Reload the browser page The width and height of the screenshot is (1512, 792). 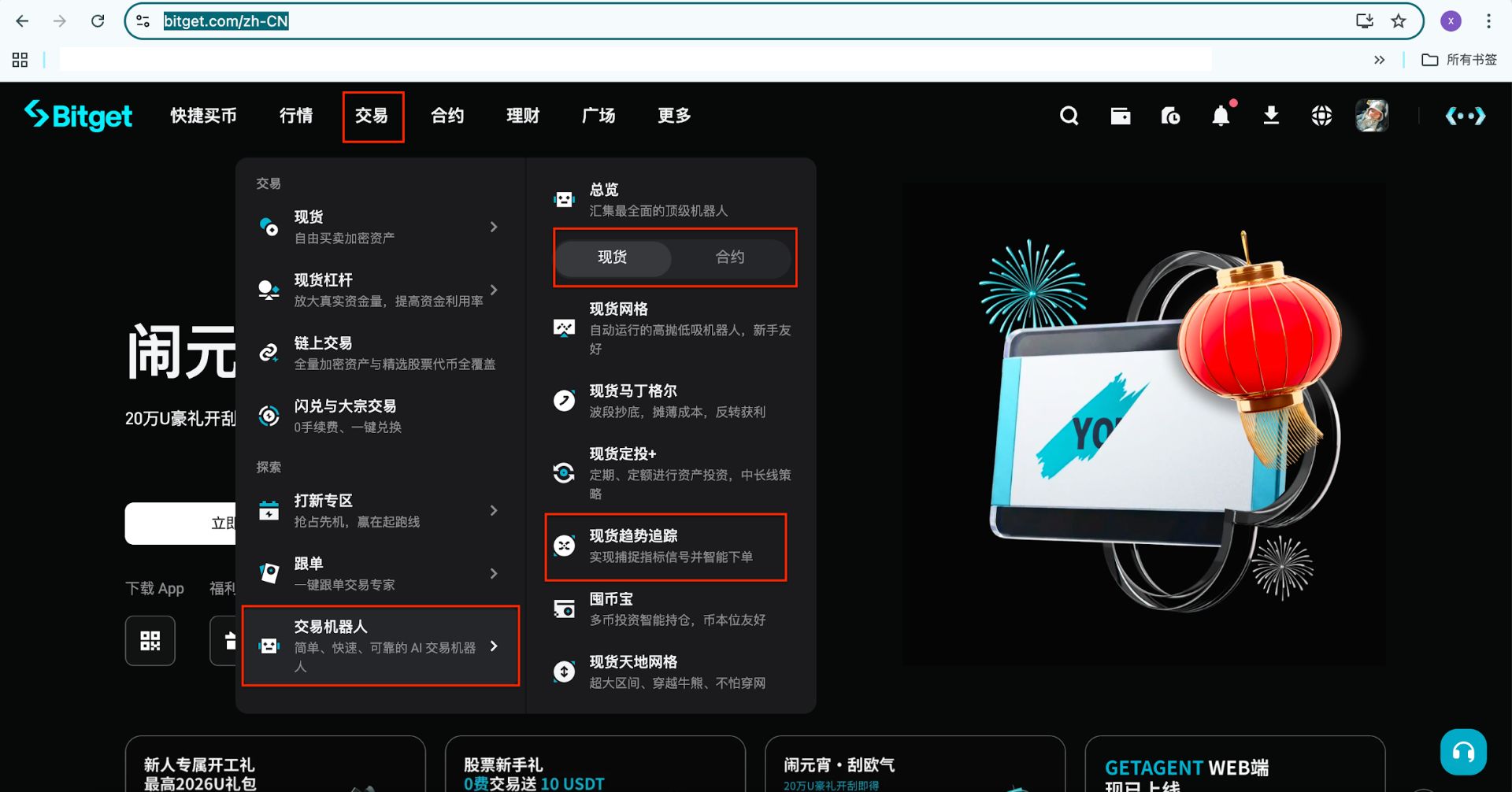tap(98, 21)
